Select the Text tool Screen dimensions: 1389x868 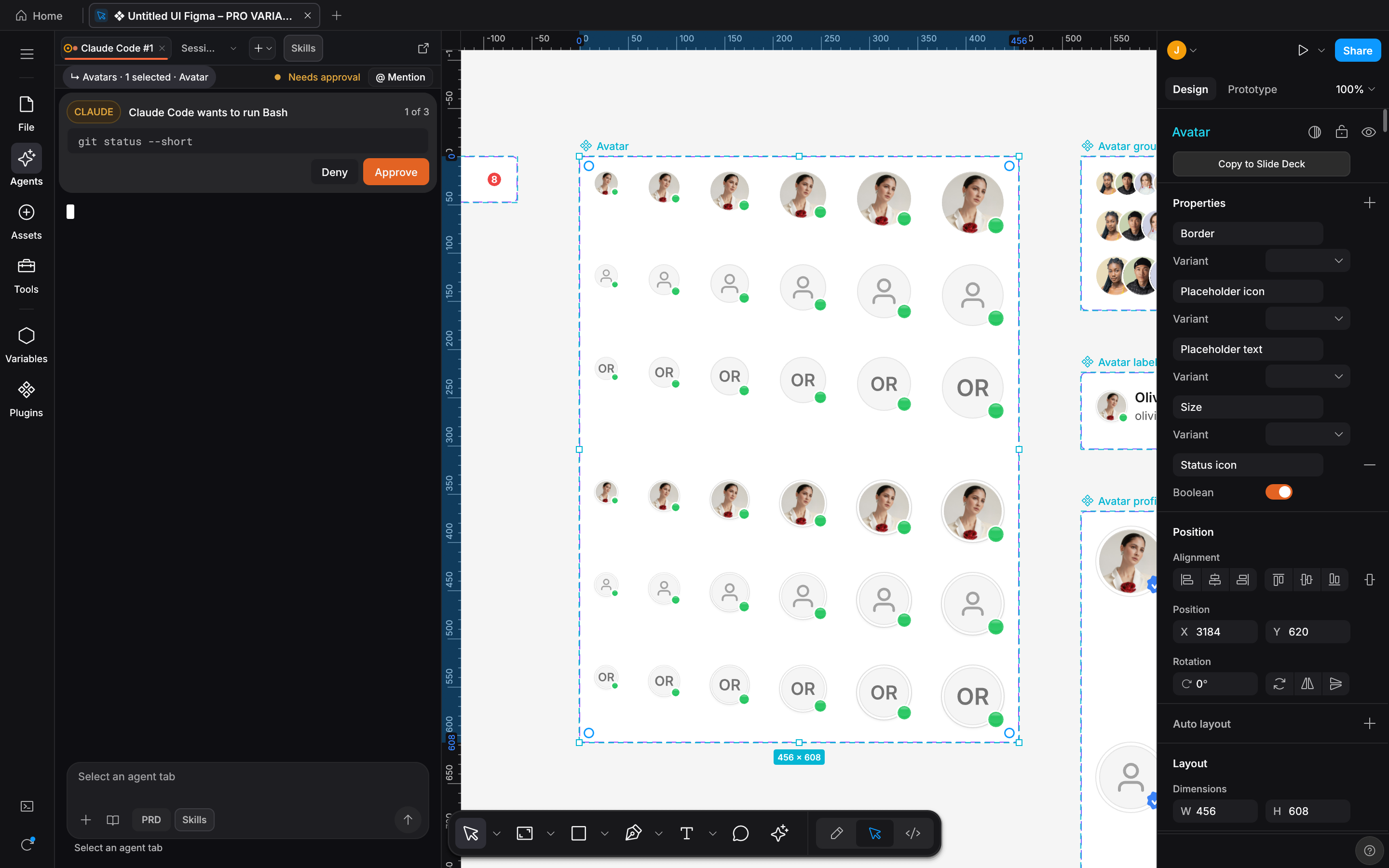tap(686, 833)
